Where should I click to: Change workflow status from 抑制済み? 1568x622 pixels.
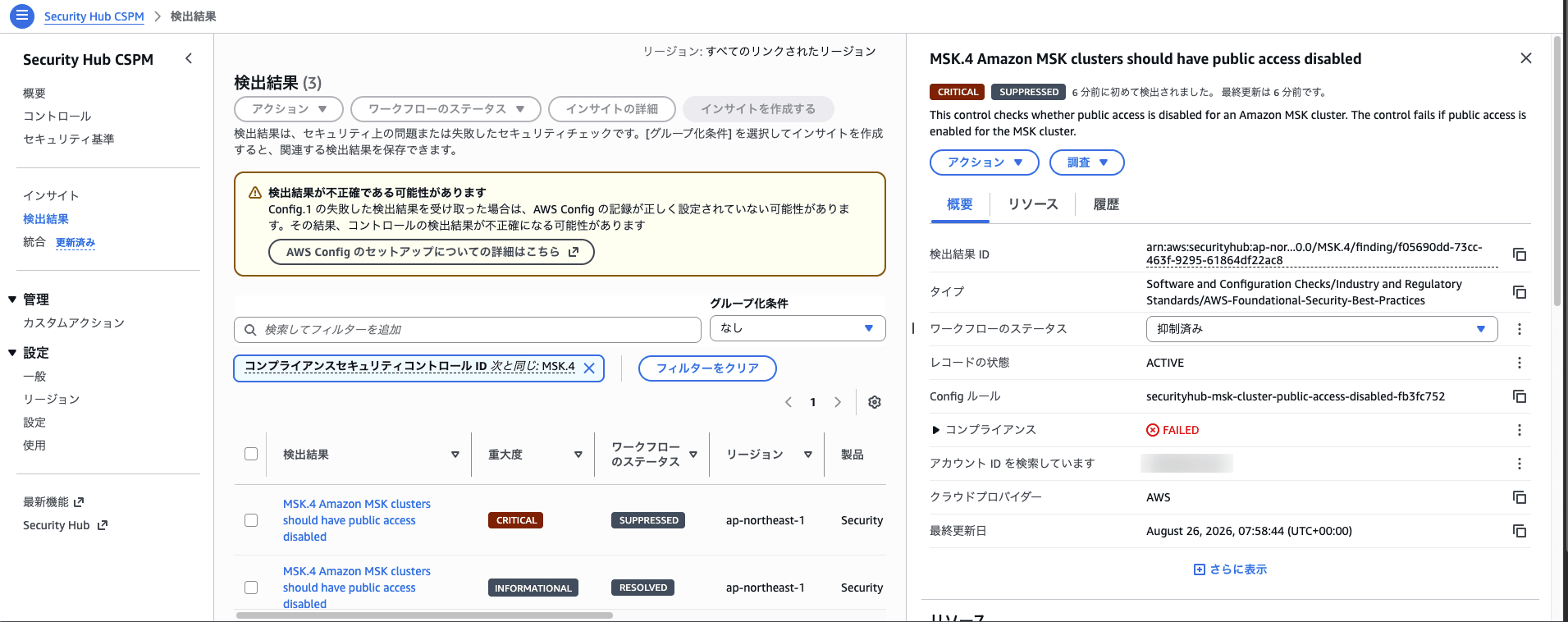point(1322,329)
